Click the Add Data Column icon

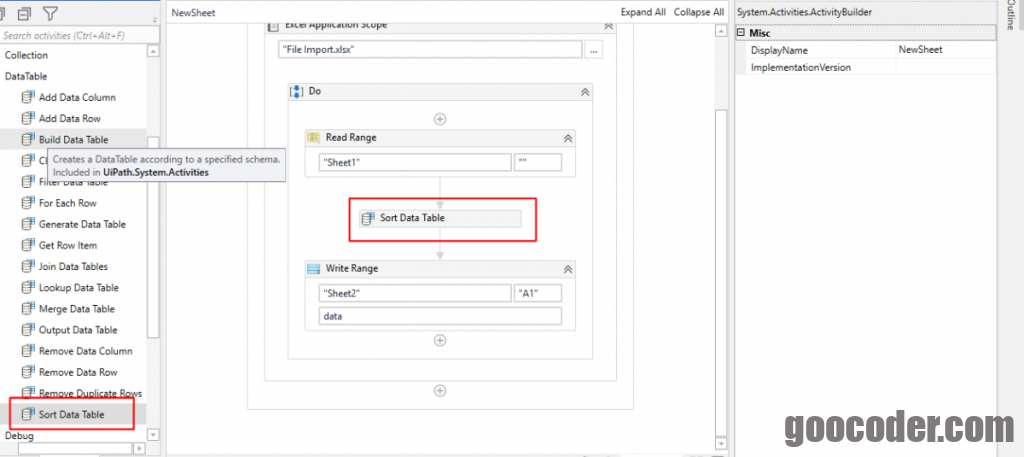pos(27,97)
